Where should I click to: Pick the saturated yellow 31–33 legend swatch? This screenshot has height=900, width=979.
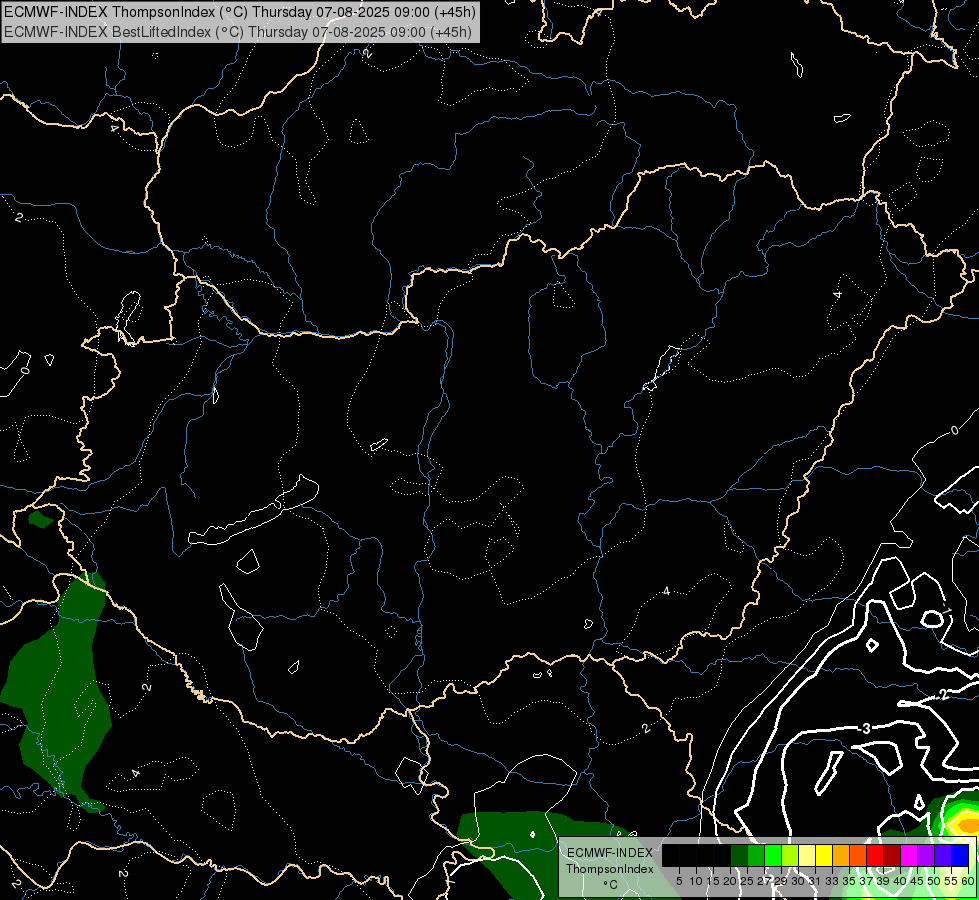[824, 856]
